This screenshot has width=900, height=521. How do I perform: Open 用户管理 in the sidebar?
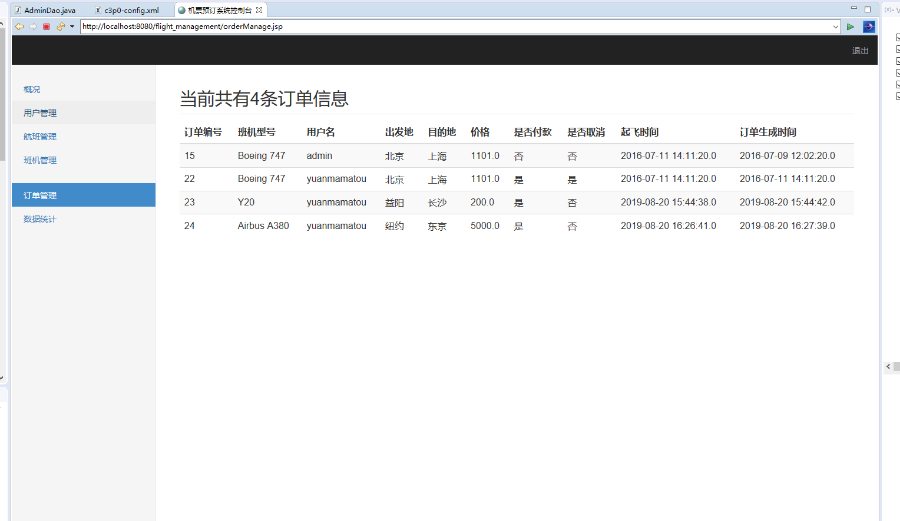pos(40,113)
